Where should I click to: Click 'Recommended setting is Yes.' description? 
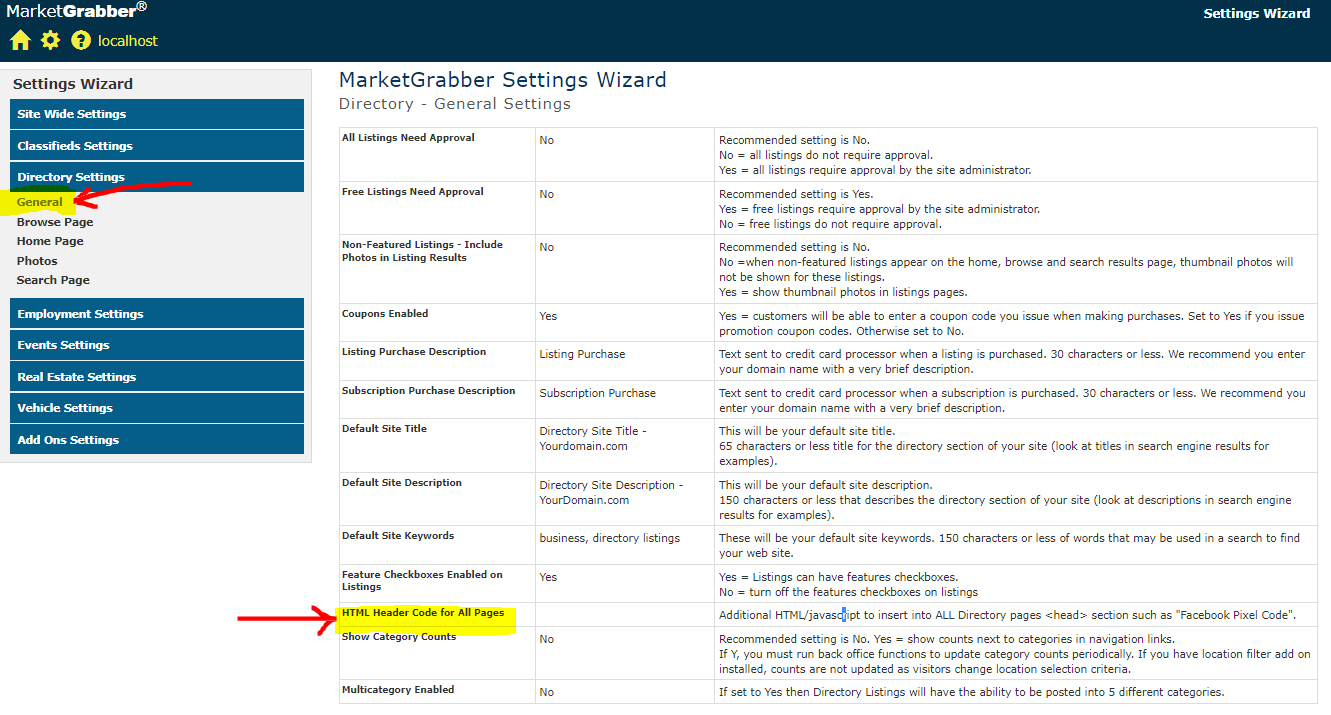[x=796, y=194]
